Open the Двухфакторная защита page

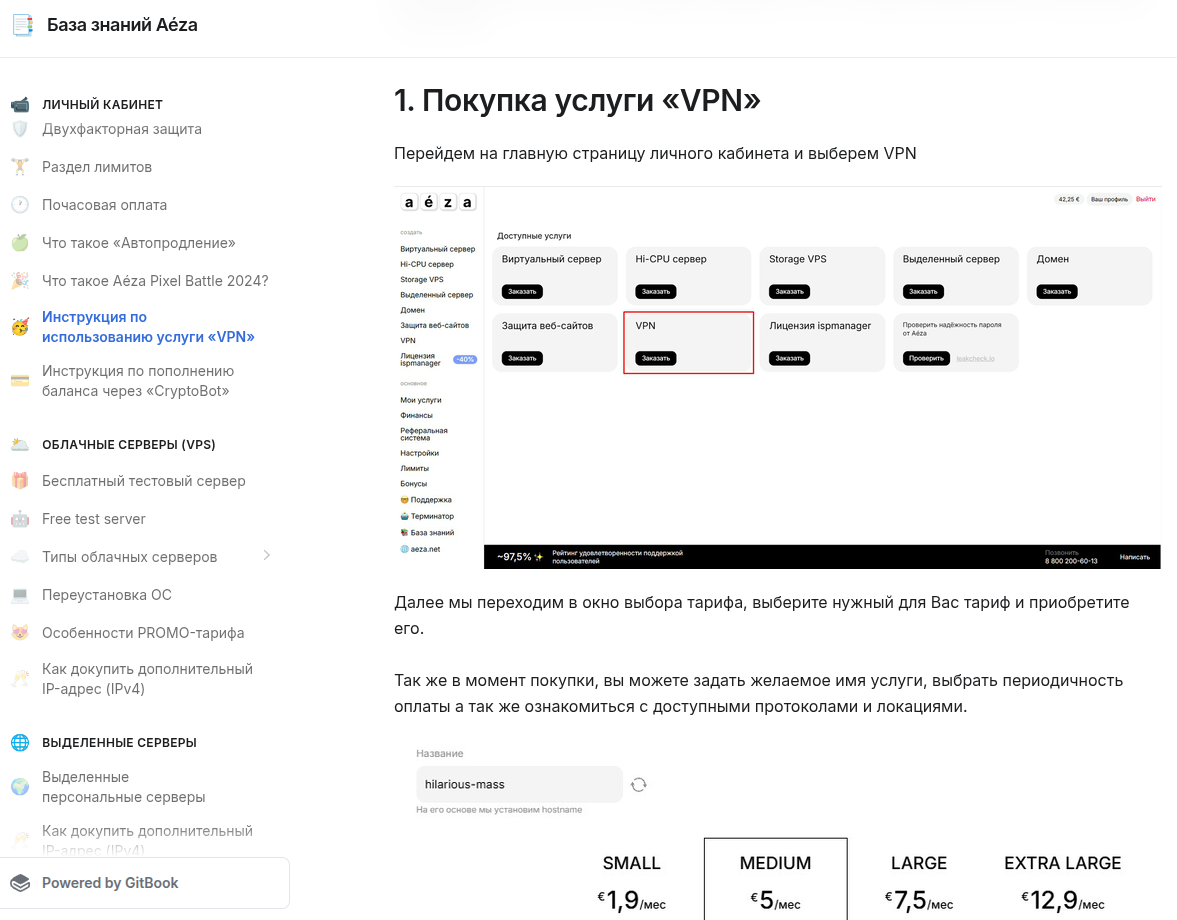(x=122, y=129)
